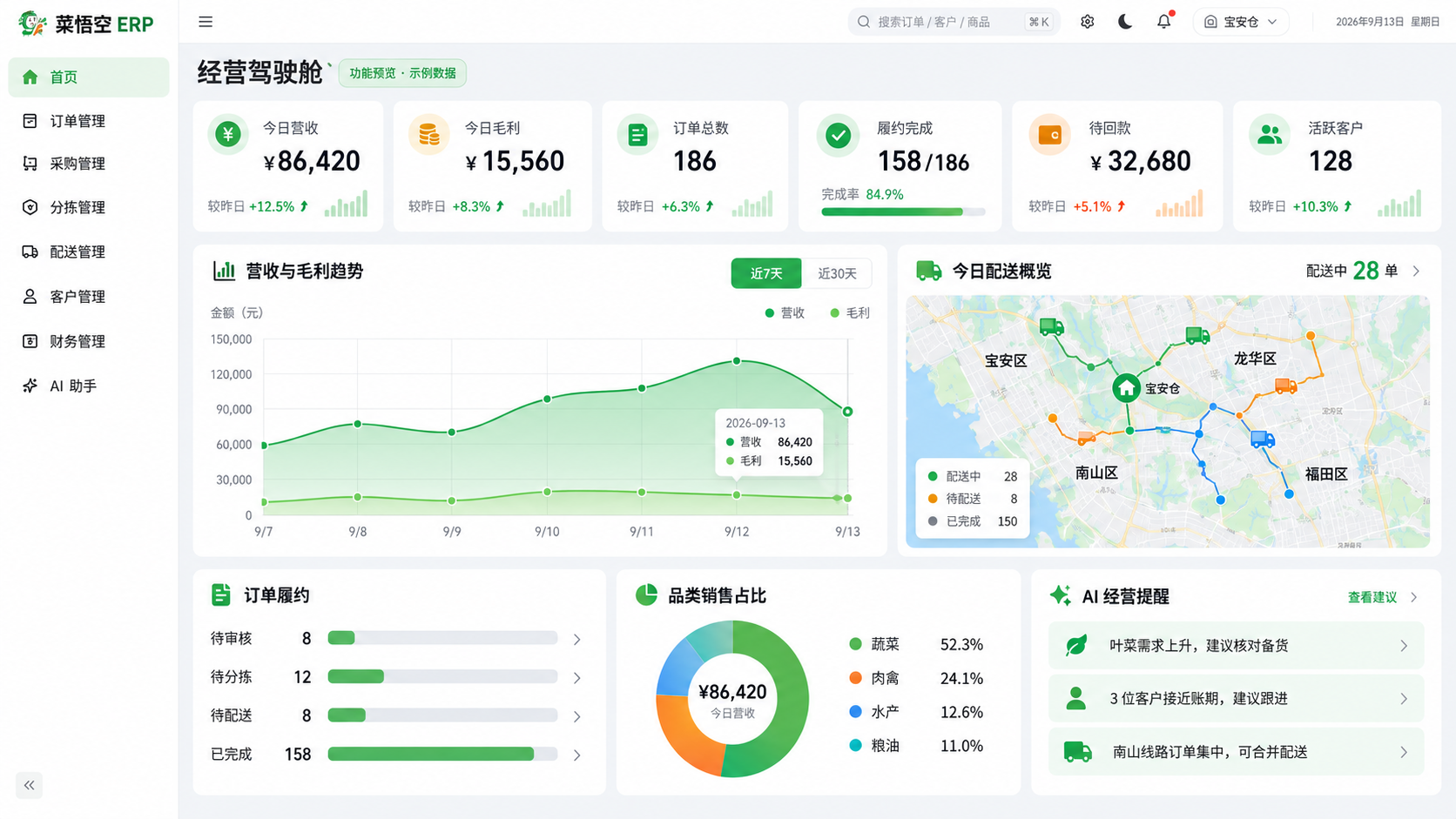Open the 宝安仓 warehouse dropdown
Image resolution: width=1456 pixels, height=819 pixels.
pyautogui.click(x=1241, y=22)
